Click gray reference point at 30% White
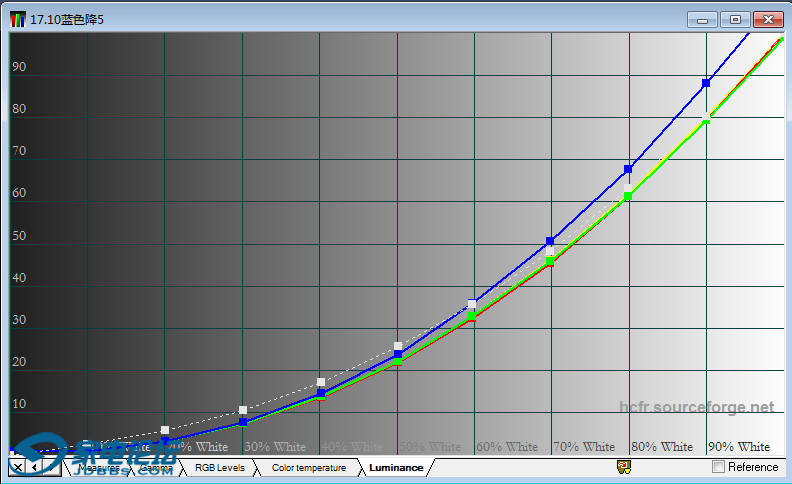 pyautogui.click(x=243, y=410)
